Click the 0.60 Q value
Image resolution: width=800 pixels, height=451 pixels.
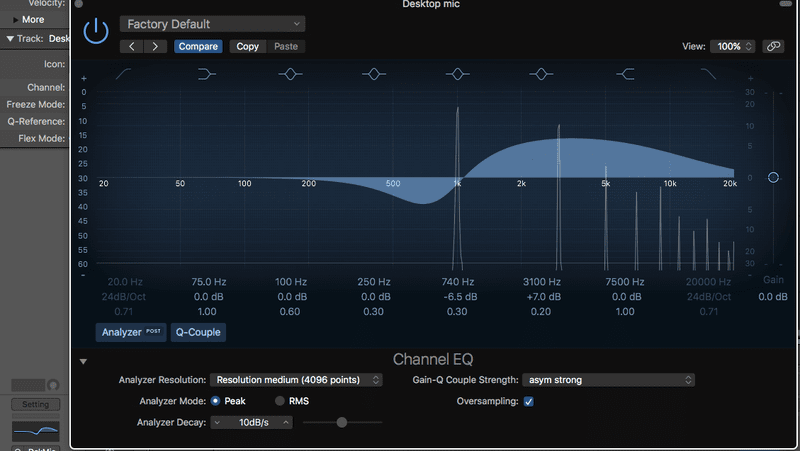(290, 312)
